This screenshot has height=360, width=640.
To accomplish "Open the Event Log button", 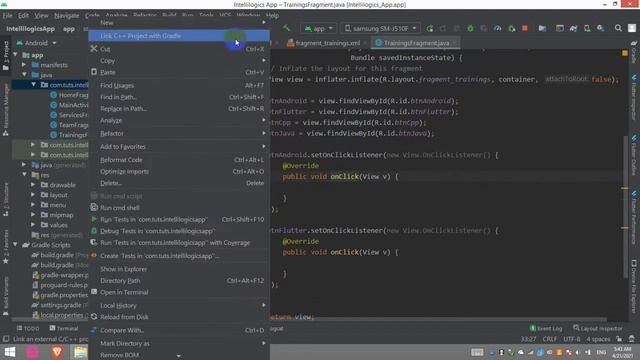I will [x=546, y=328].
